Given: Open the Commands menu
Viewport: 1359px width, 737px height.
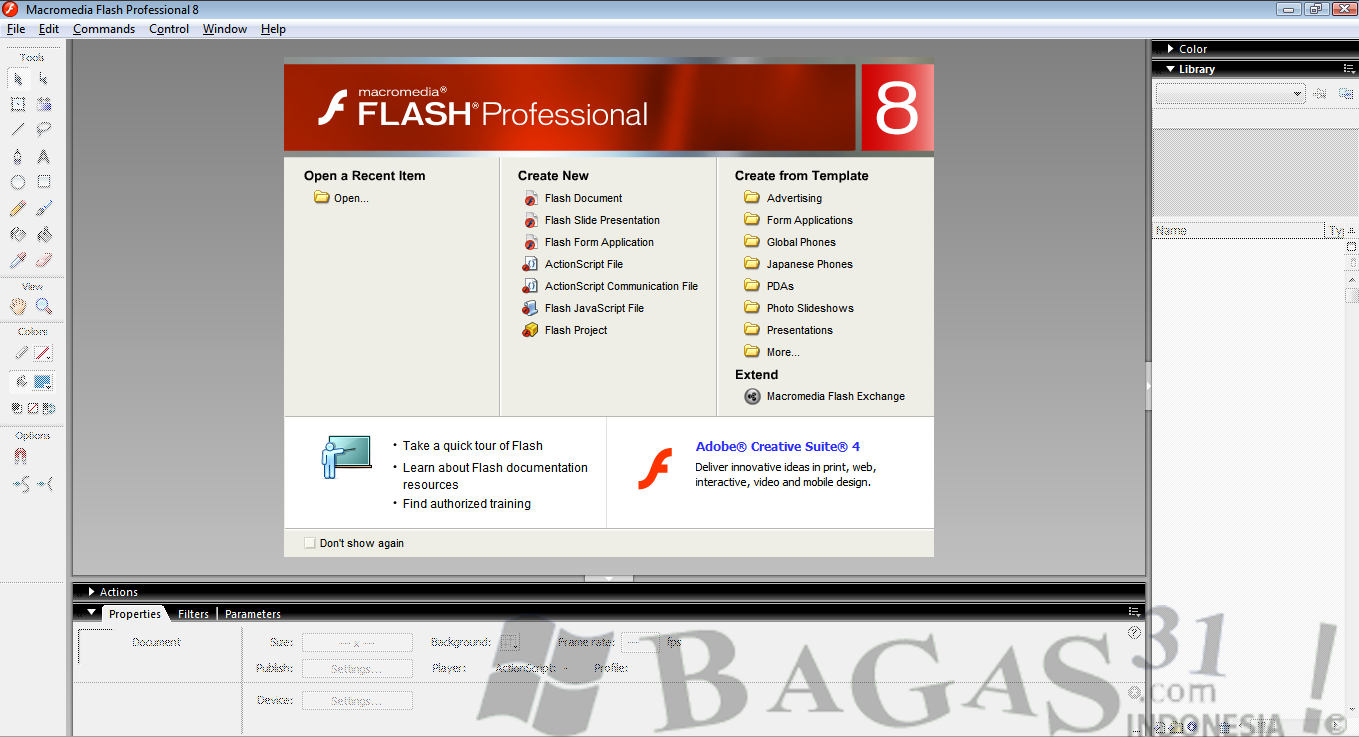Looking at the screenshot, I should click(104, 29).
